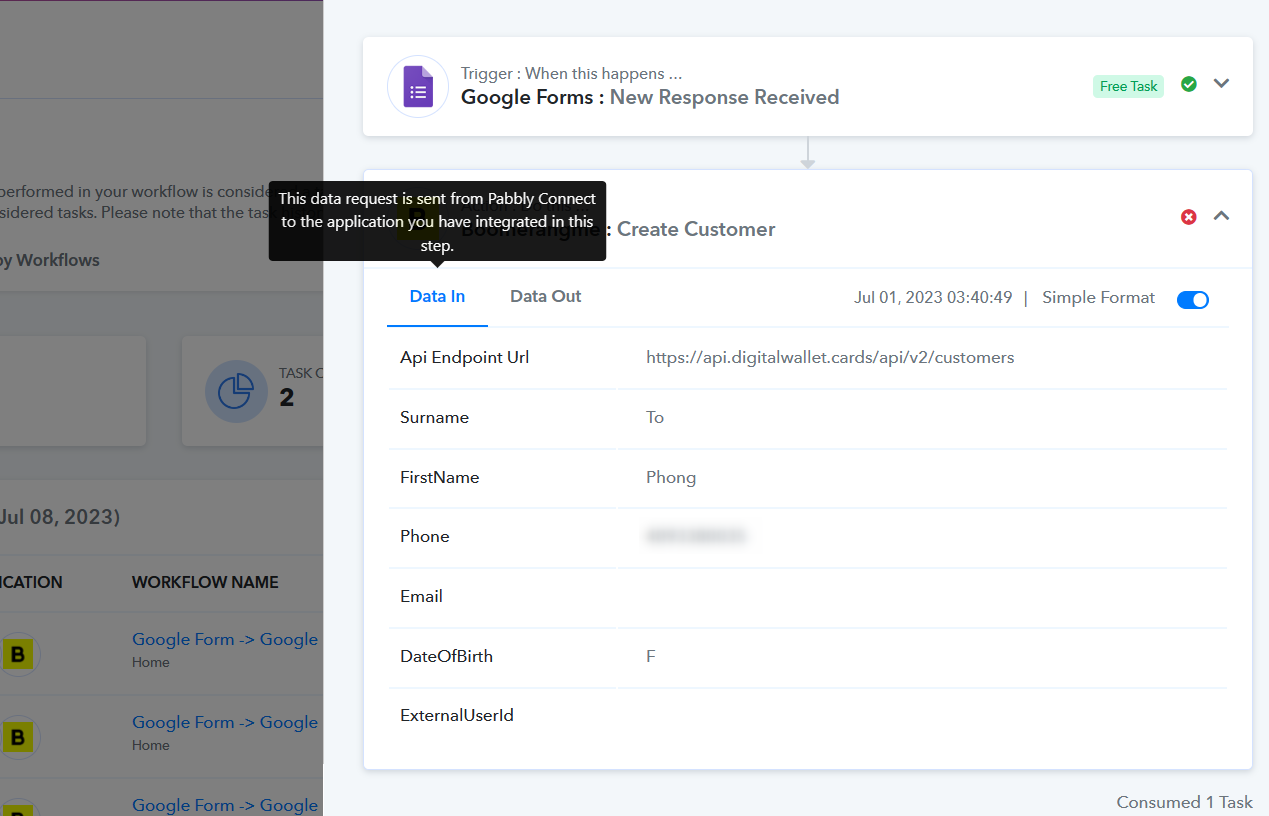The height and width of the screenshot is (816, 1269).
Task: Click the Phone field label
Action: pyautogui.click(x=425, y=536)
